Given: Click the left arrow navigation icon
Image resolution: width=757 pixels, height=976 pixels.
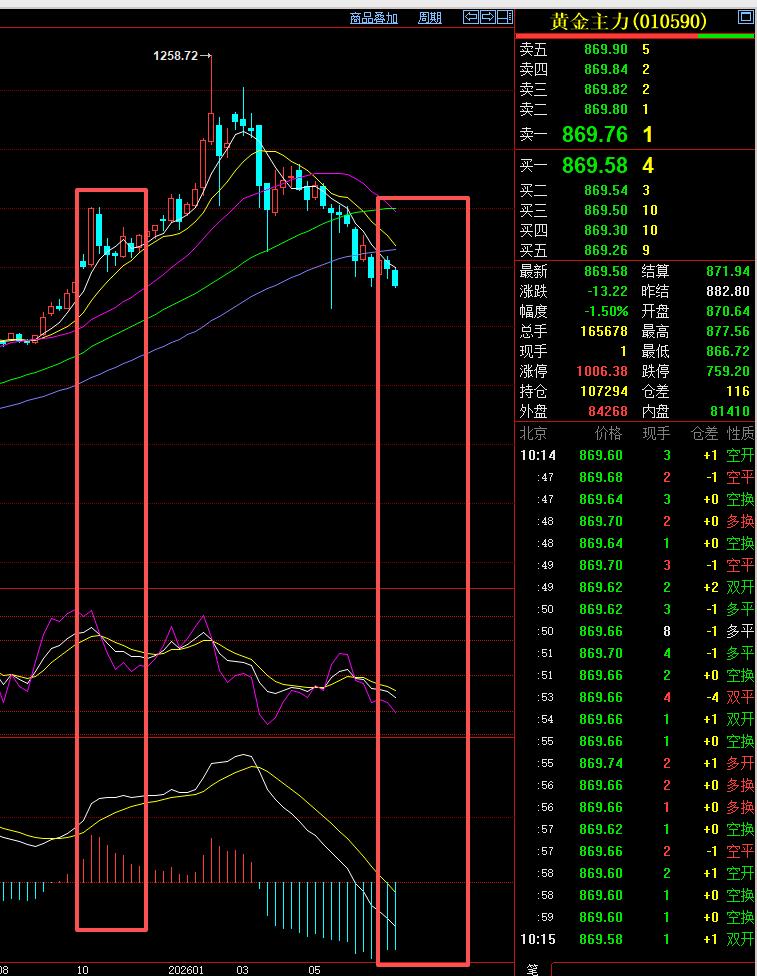Looking at the screenshot, I should click(471, 17).
